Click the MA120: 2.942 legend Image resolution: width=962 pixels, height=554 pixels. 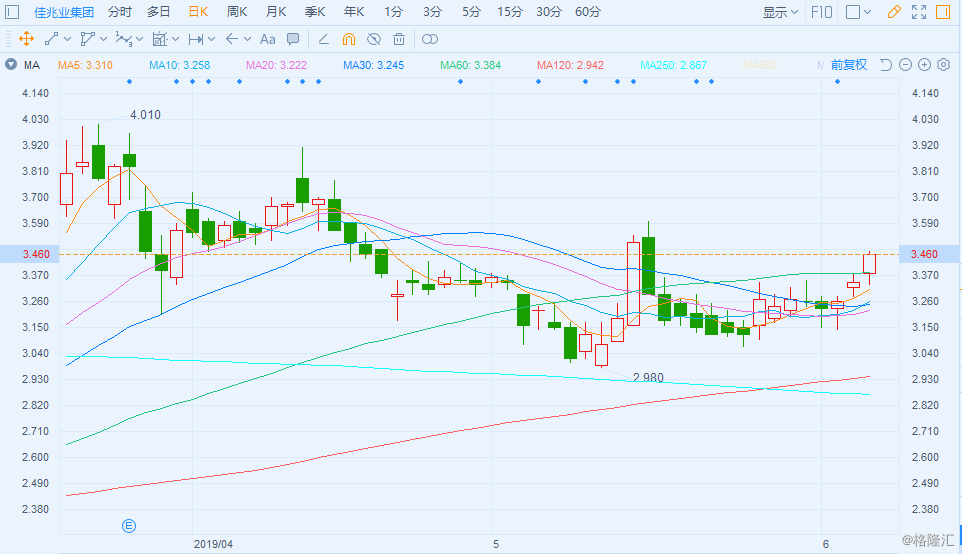tap(571, 65)
